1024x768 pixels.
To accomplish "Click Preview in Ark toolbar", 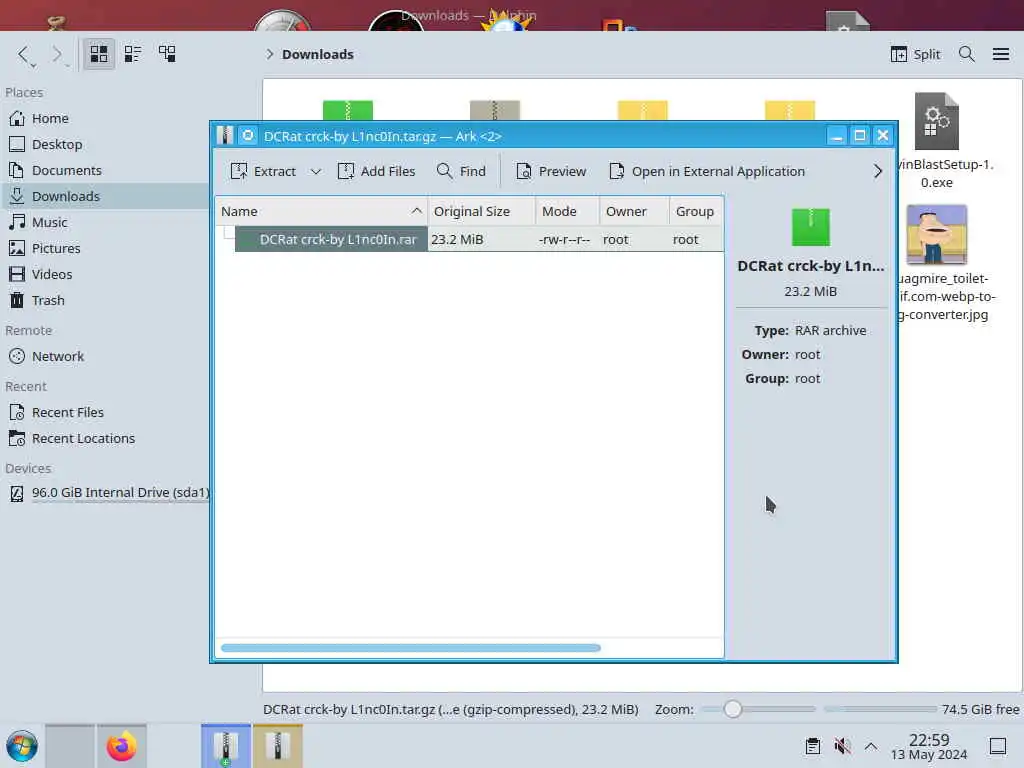I will pyautogui.click(x=551, y=172).
